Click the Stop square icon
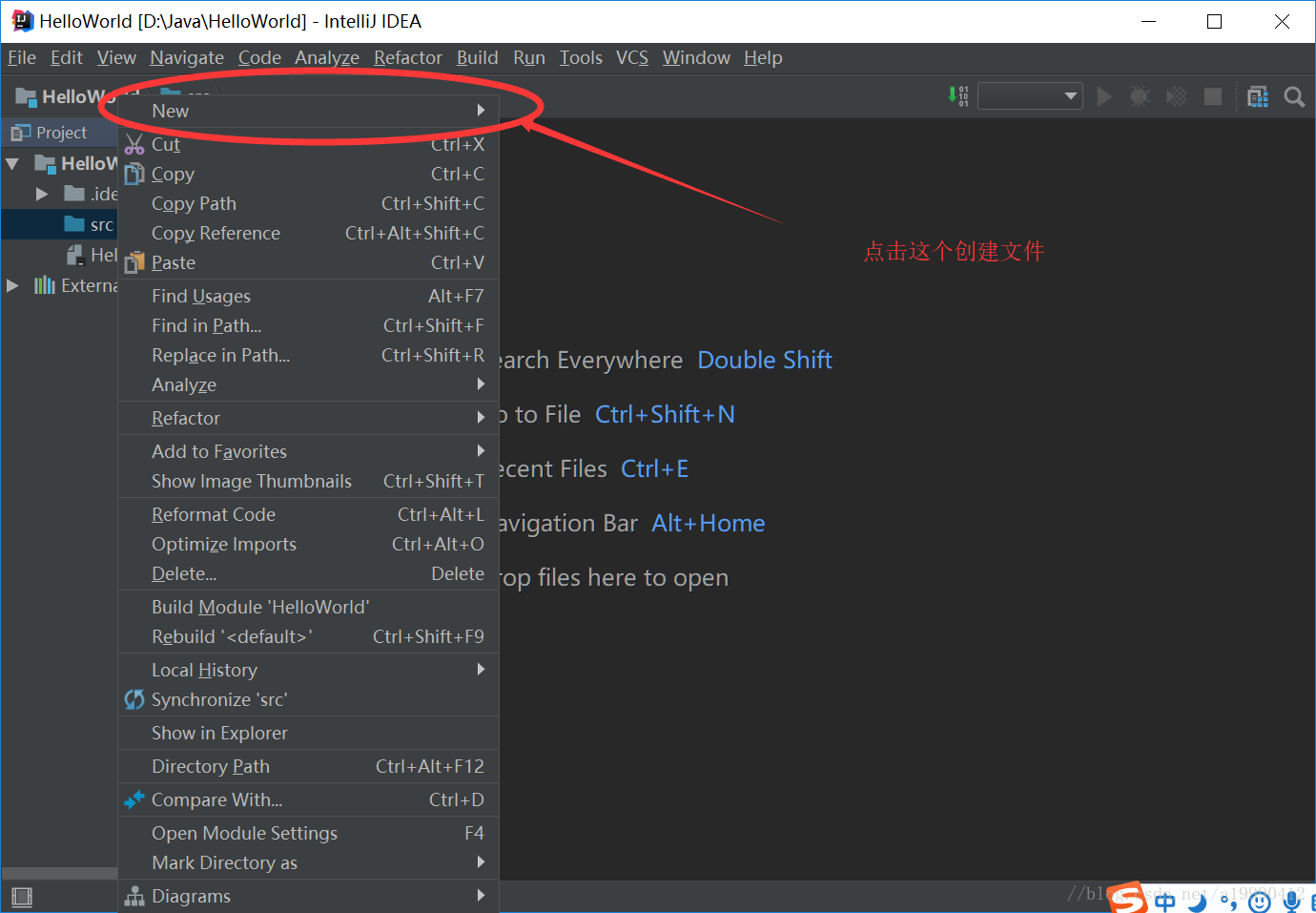The image size is (1316, 913). 1213,96
